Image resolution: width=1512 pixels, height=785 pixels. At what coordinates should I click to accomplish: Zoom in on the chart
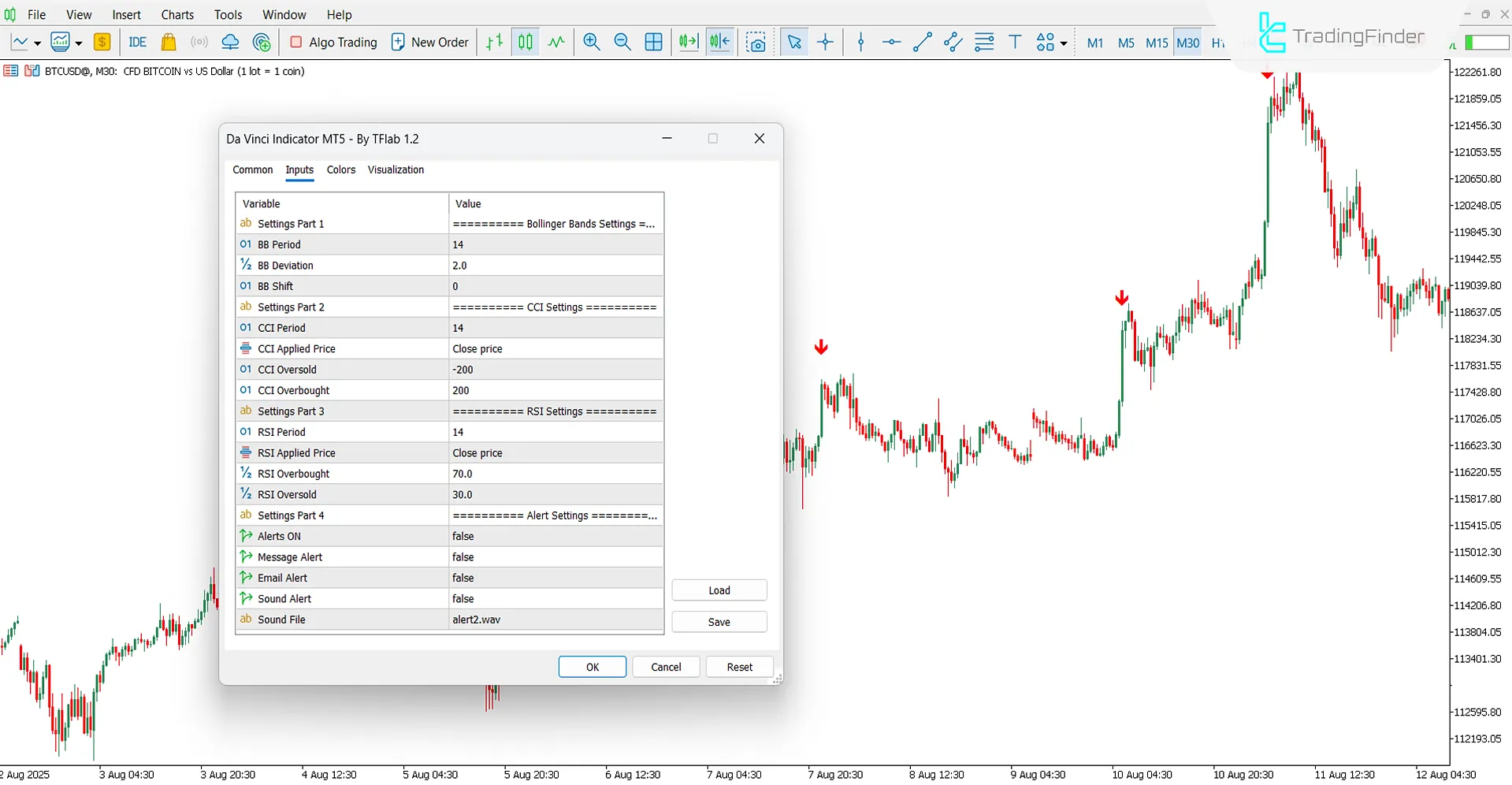tap(591, 42)
